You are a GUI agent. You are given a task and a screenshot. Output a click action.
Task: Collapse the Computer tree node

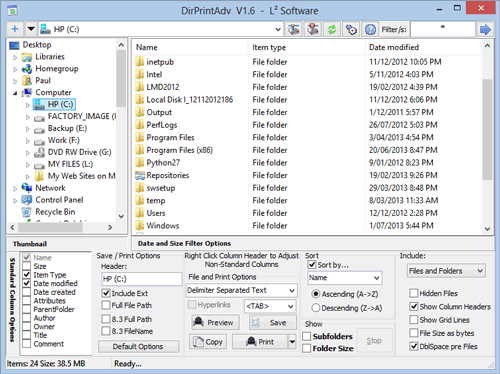point(15,93)
